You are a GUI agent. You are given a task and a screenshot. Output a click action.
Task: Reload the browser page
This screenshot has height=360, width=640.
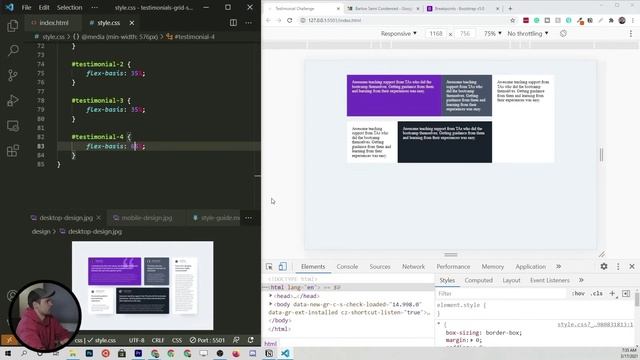click(x=289, y=20)
